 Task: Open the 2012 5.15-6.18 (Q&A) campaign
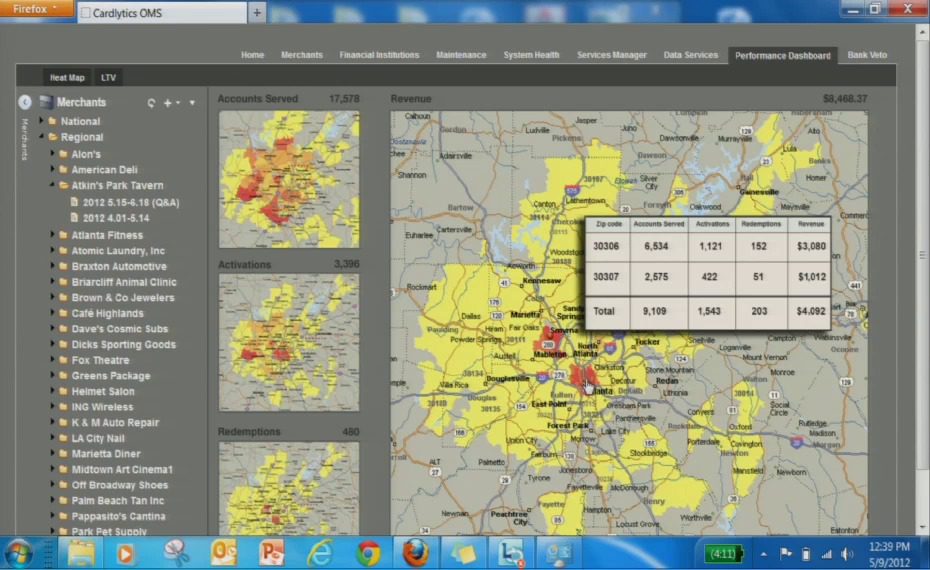tap(130, 202)
